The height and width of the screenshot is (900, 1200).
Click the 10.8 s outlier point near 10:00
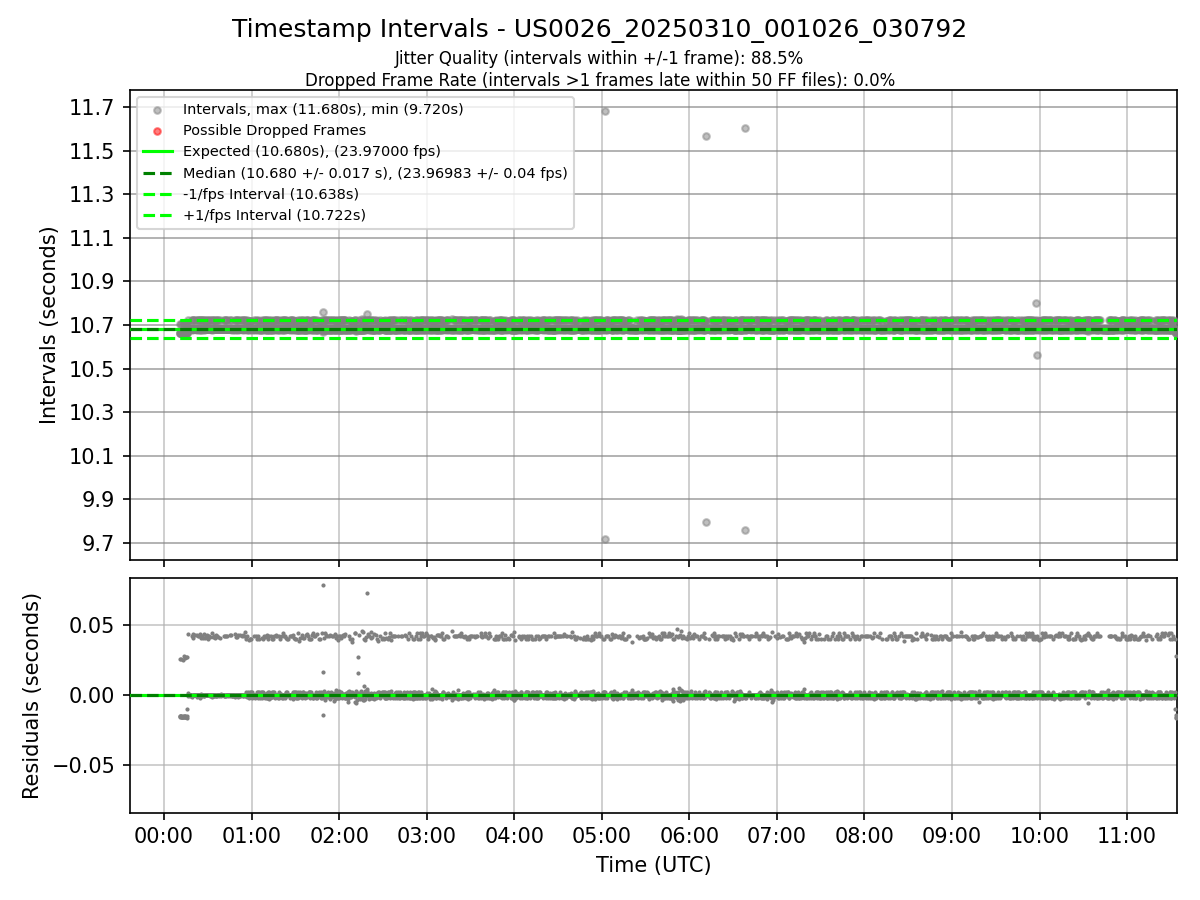1036,303
